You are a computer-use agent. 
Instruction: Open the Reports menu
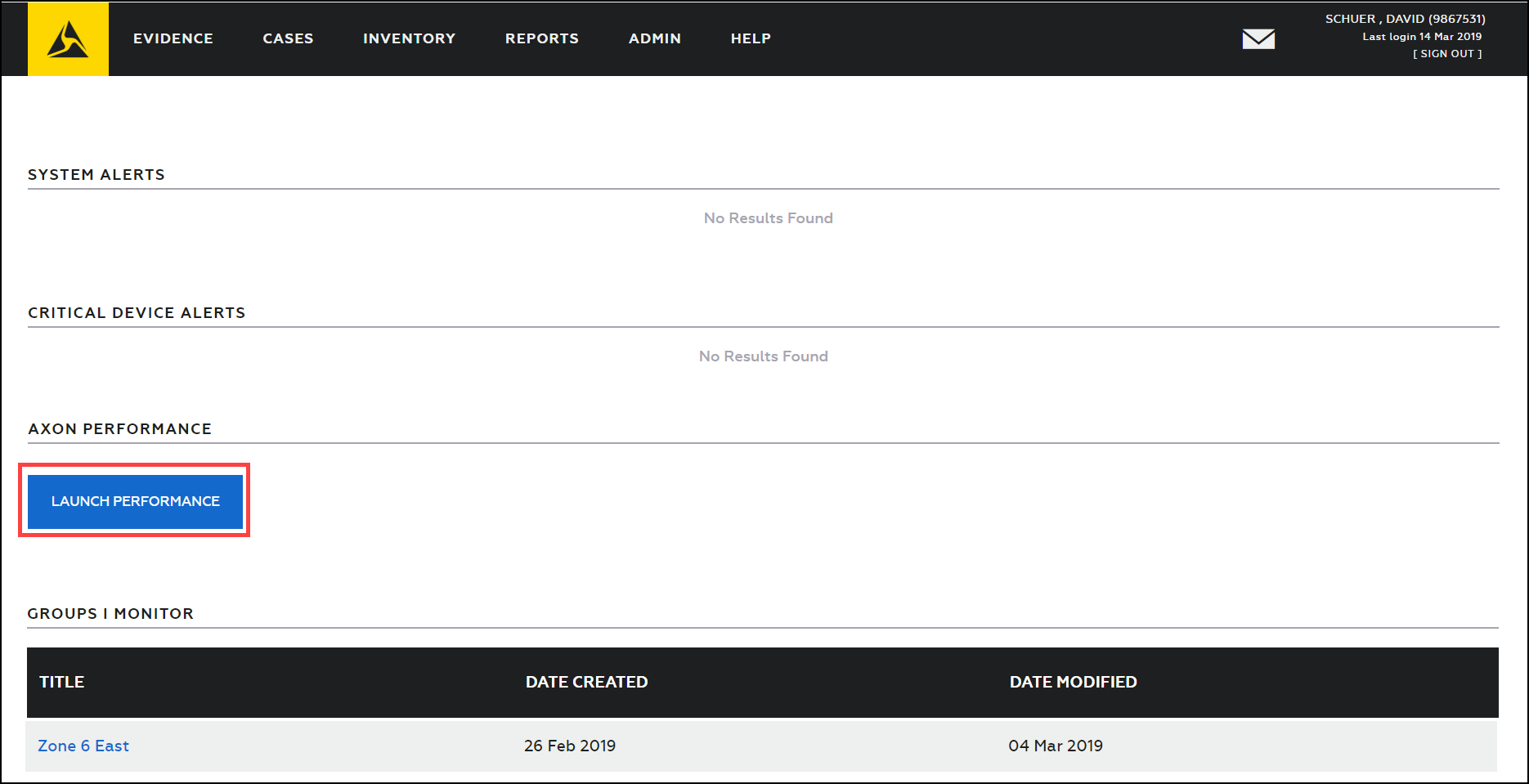tap(541, 38)
